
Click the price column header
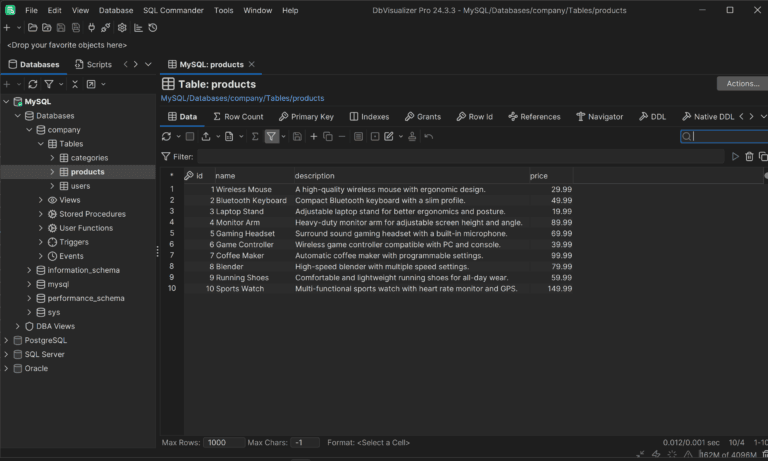tap(551, 176)
